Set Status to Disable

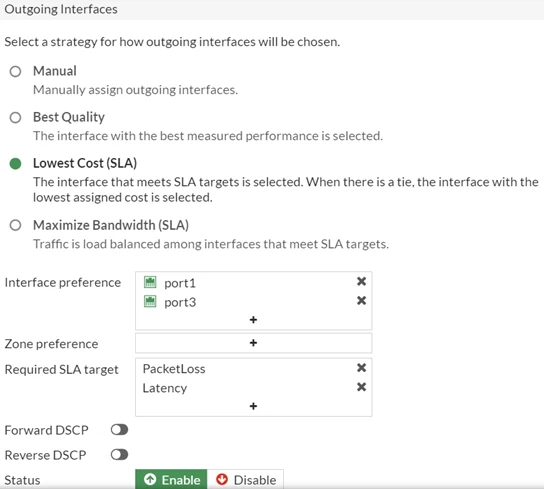[245, 480]
